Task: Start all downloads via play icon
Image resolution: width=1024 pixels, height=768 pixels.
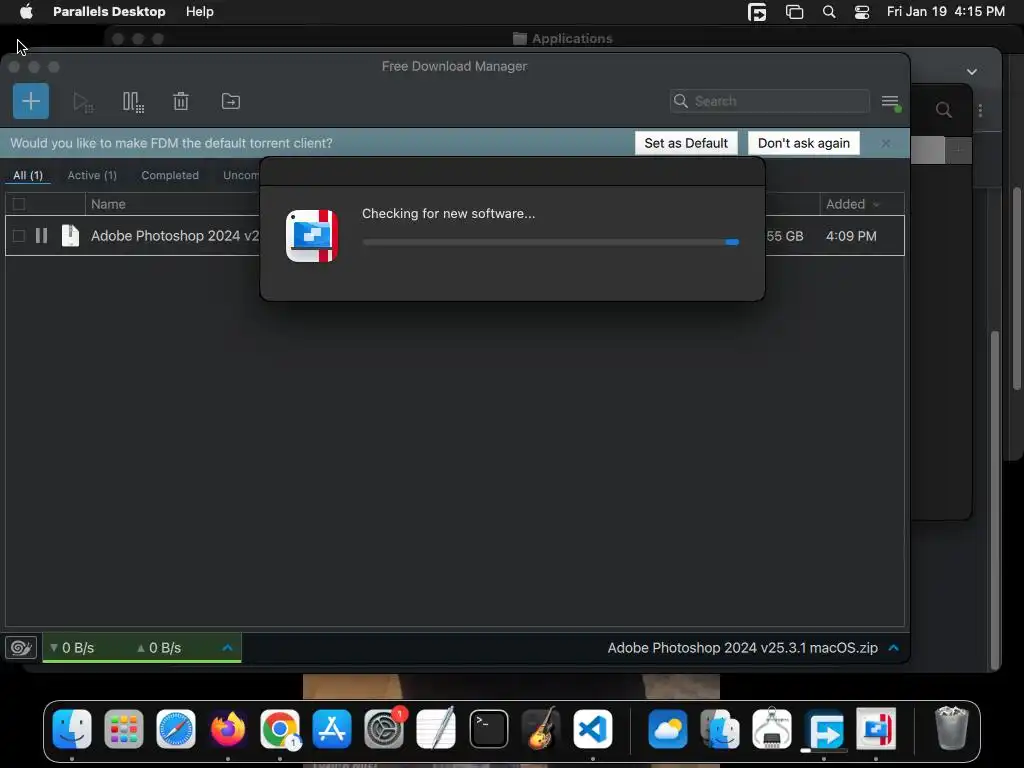Action: pos(83,102)
